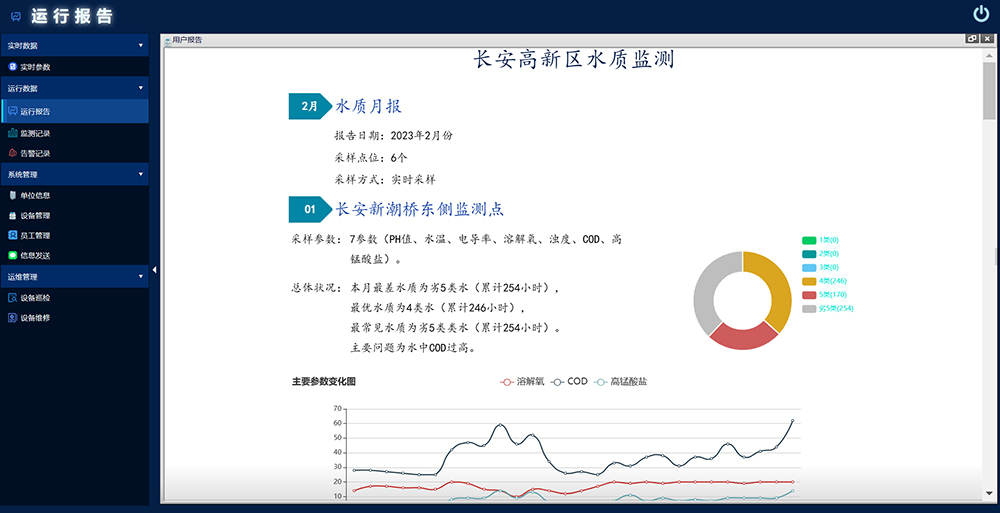This screenshot has width=1000, height=513.
Task: Click the 2月 month badge
Action: click(x=310, y=107)
